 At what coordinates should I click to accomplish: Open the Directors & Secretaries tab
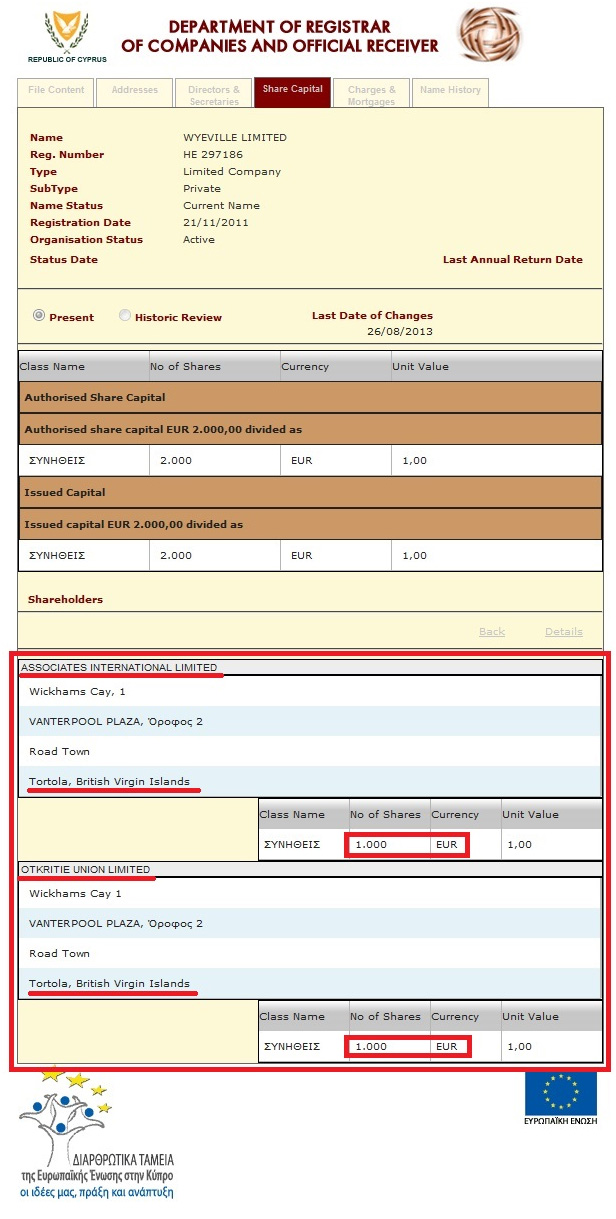tap(214, 94)
